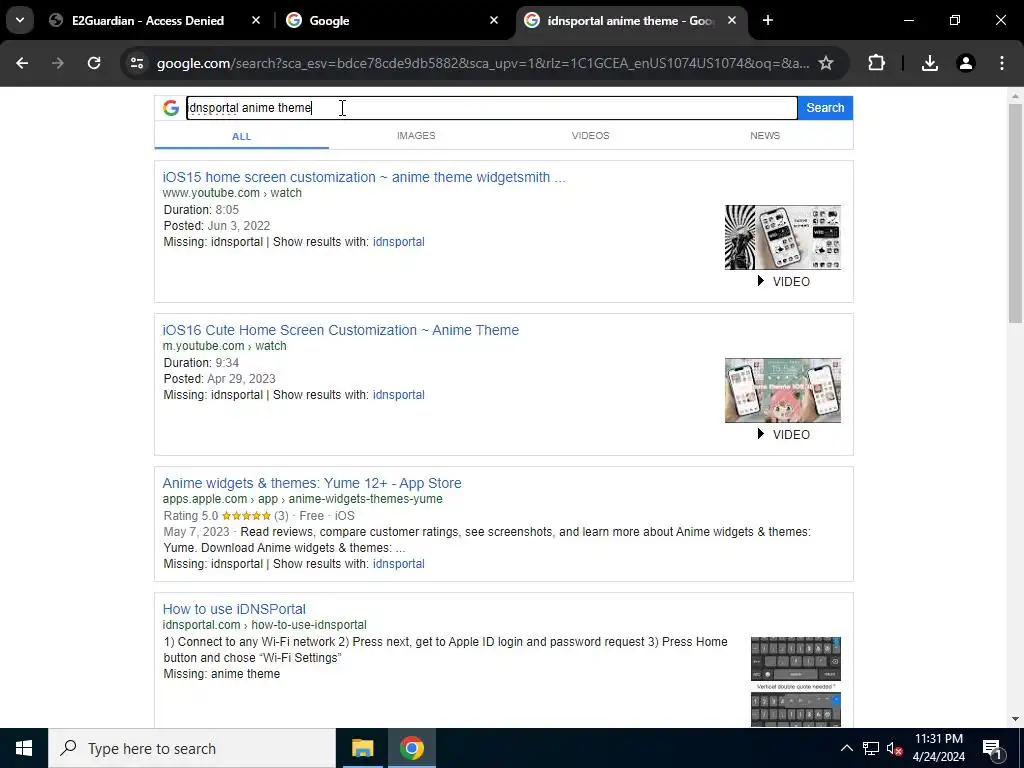This screenshot has height=768, width=1024.
Task: Open a new tab with plus icon
Action: [x=768, y=20]
